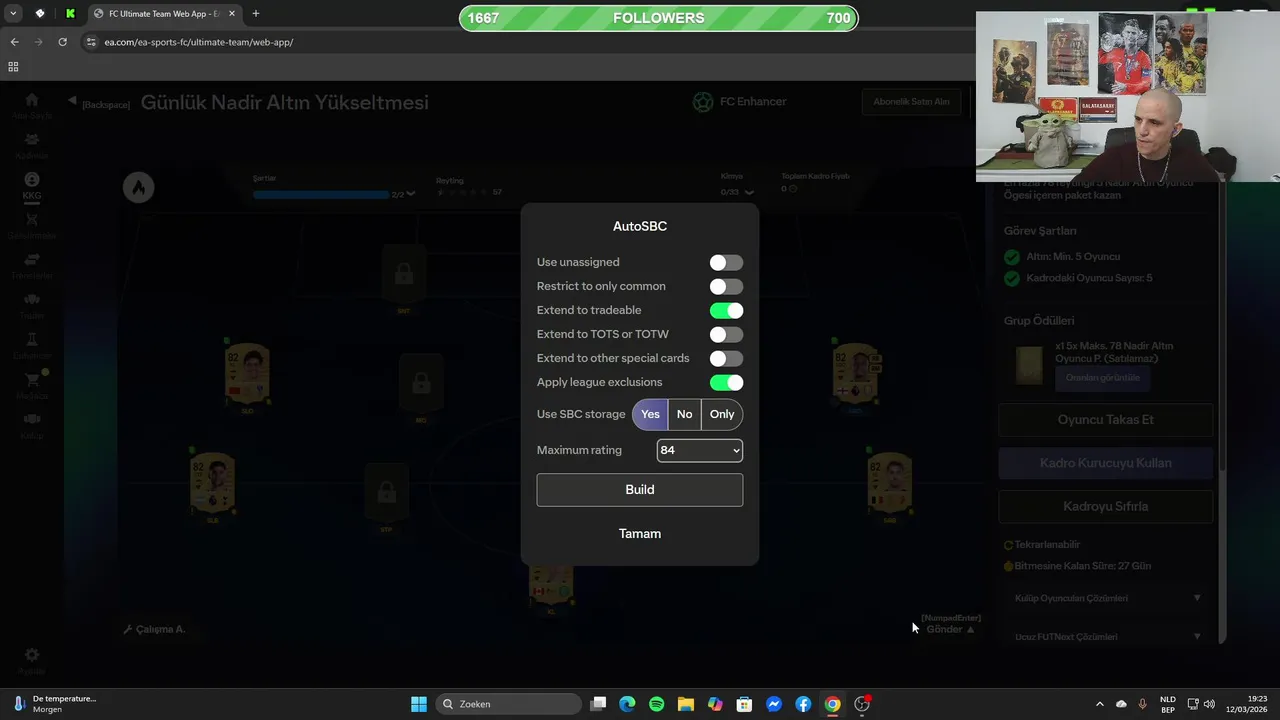Open Facebook from the taskbar
The width and height of the screenshot is (1280, 720).
pyautogui.click(x=803, y=704)
